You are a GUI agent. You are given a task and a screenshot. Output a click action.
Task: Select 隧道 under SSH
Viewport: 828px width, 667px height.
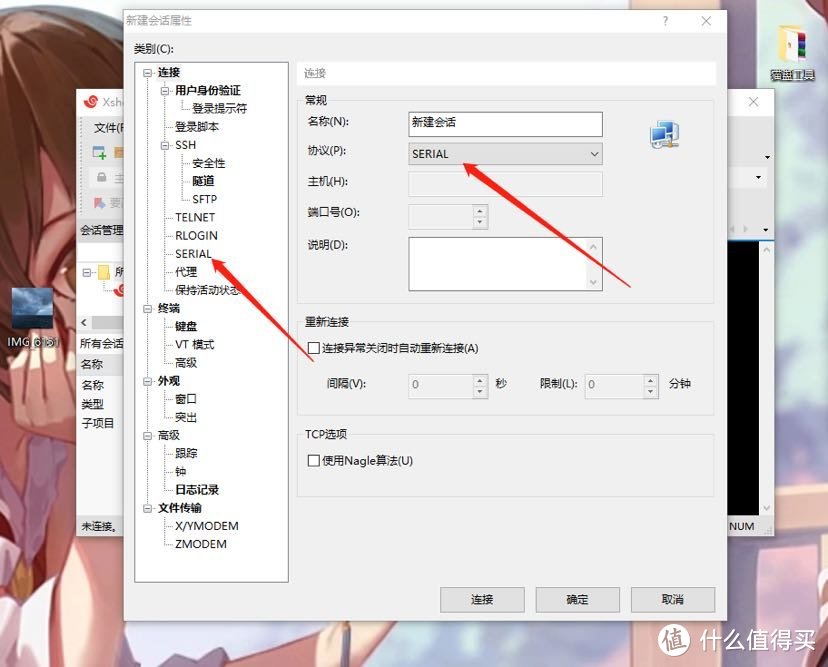point(203,181)
